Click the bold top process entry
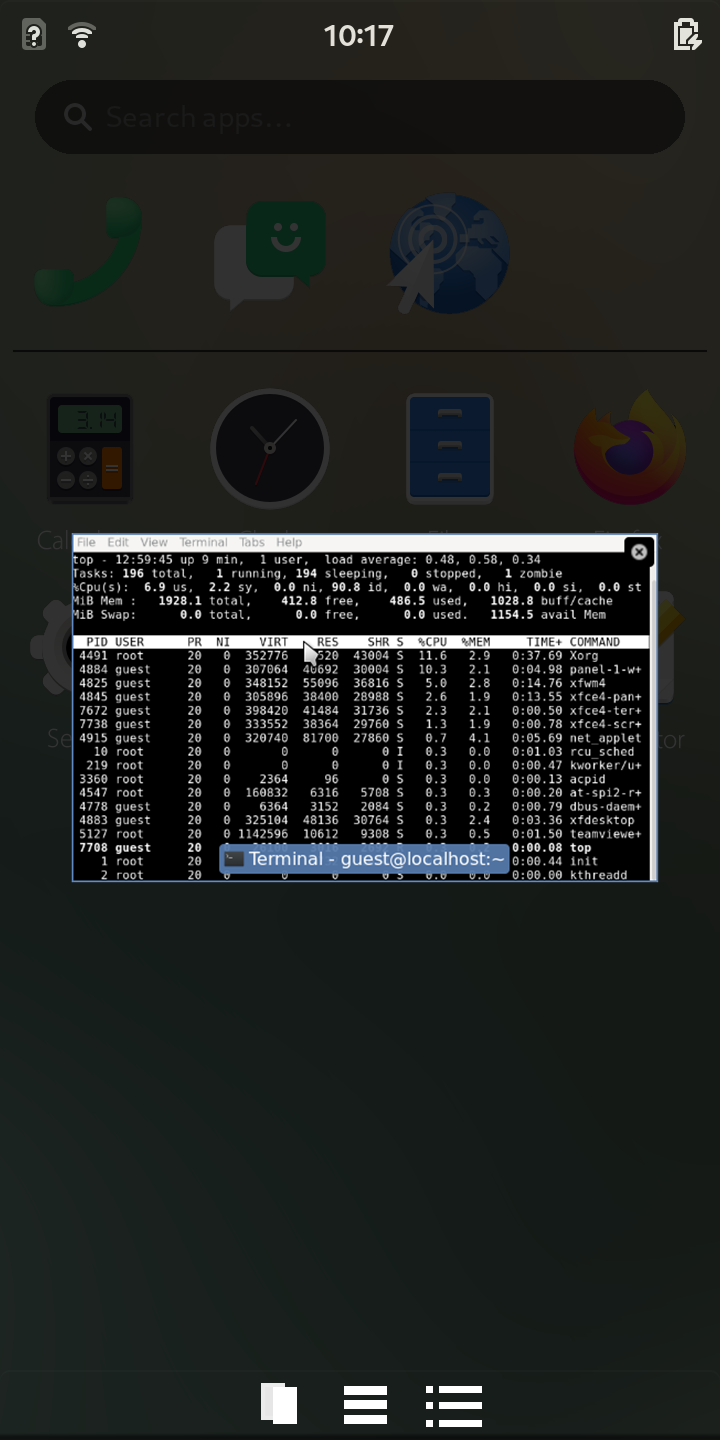Image resolution: width=720 pixels, height=1440 pixels. [362, 848]
